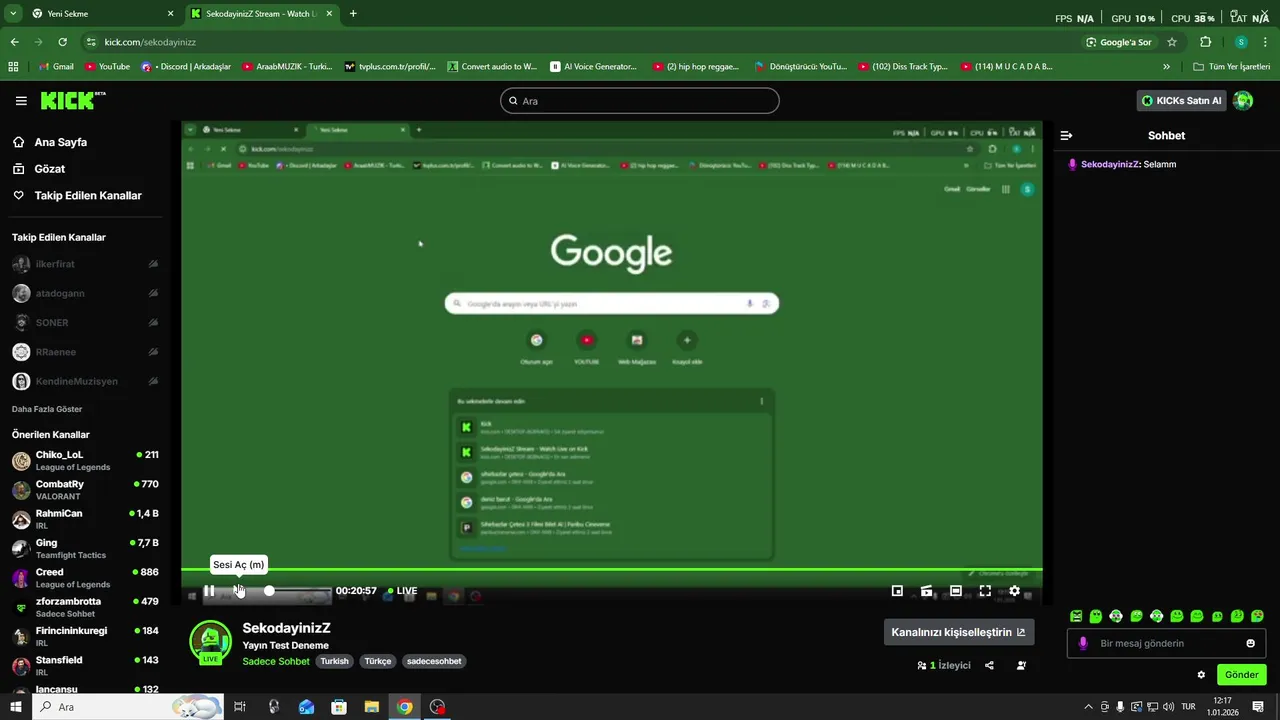Click KICKs Satın Al button

coord(1181,100)
